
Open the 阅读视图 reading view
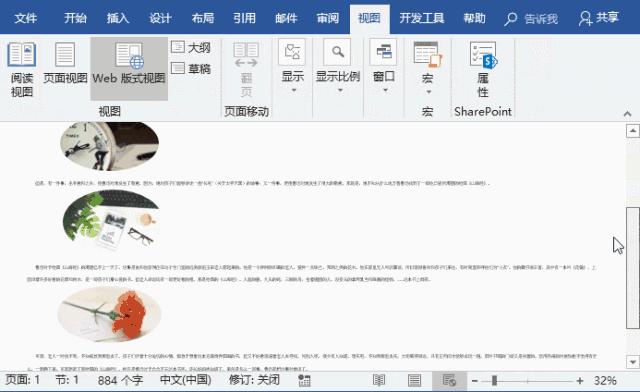coord(22,69)
